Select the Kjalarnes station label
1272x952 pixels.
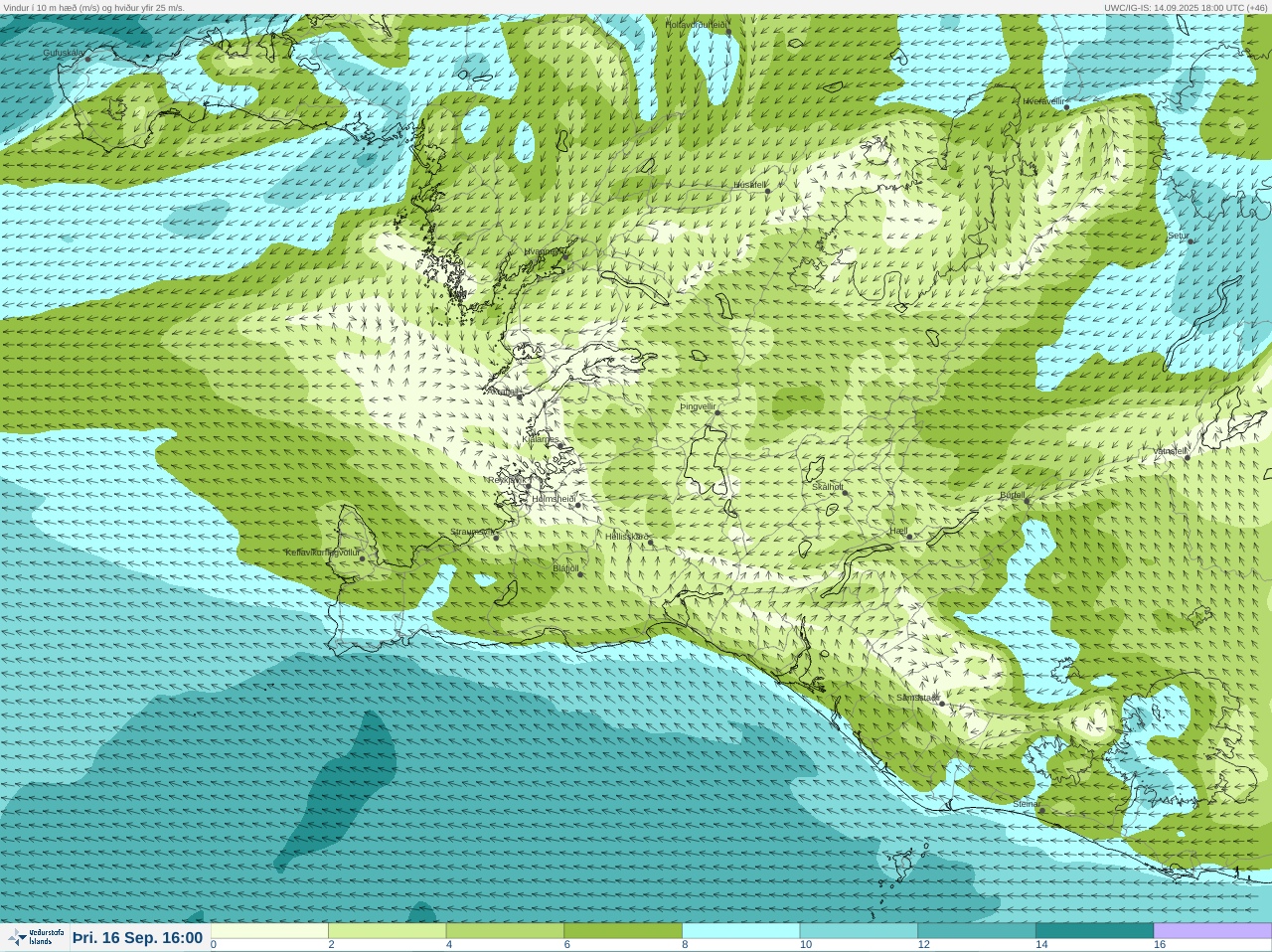pyautogui.click(x=541, y=439)
